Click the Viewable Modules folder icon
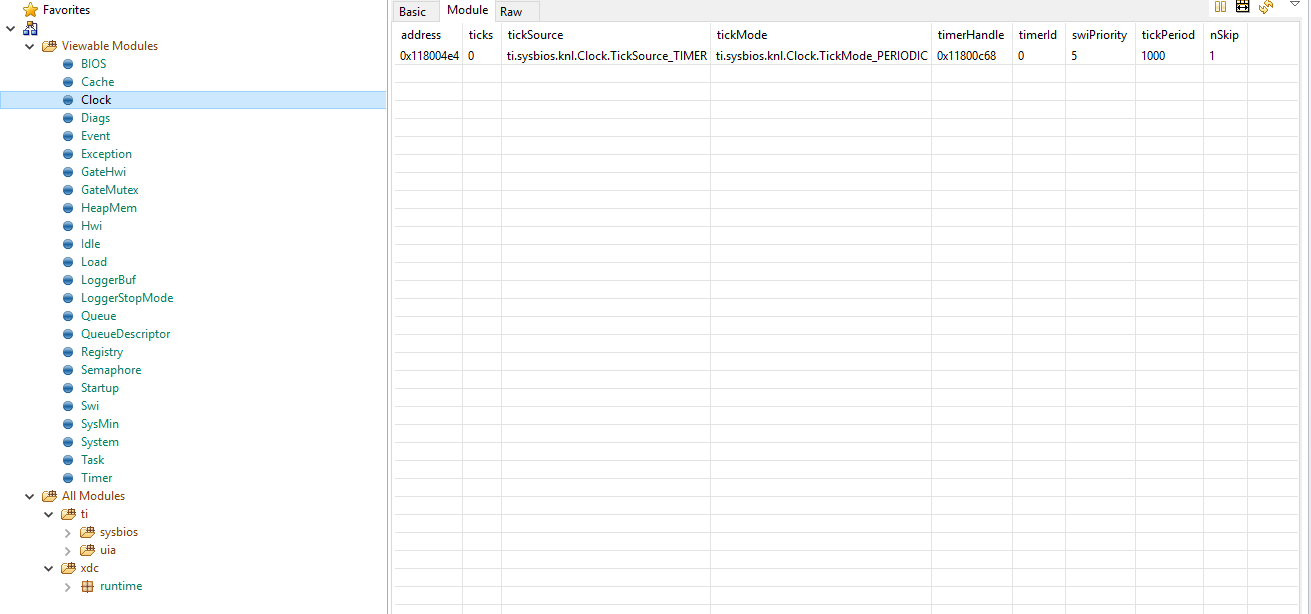This screenshot has width=1311, height=614. point(49,46)
